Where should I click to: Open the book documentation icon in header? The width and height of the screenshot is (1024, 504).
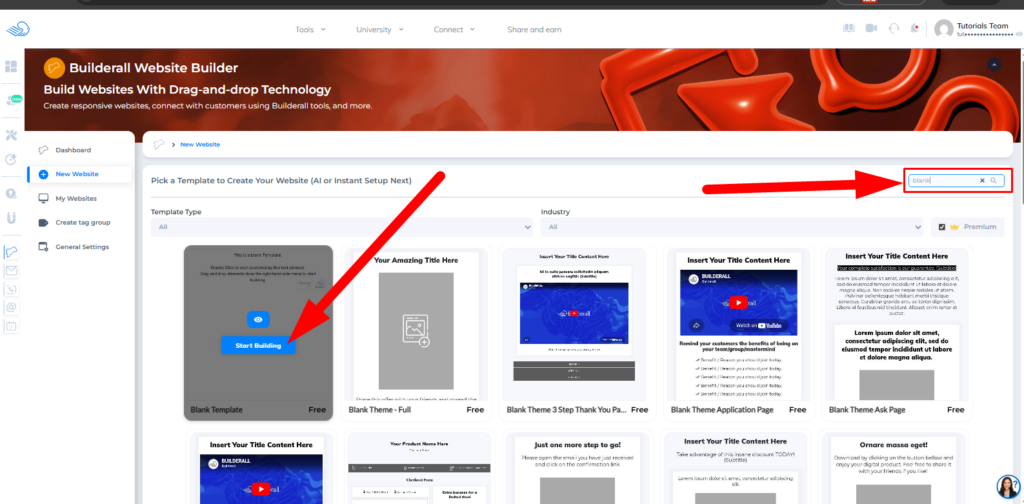[x=849, y=29]
